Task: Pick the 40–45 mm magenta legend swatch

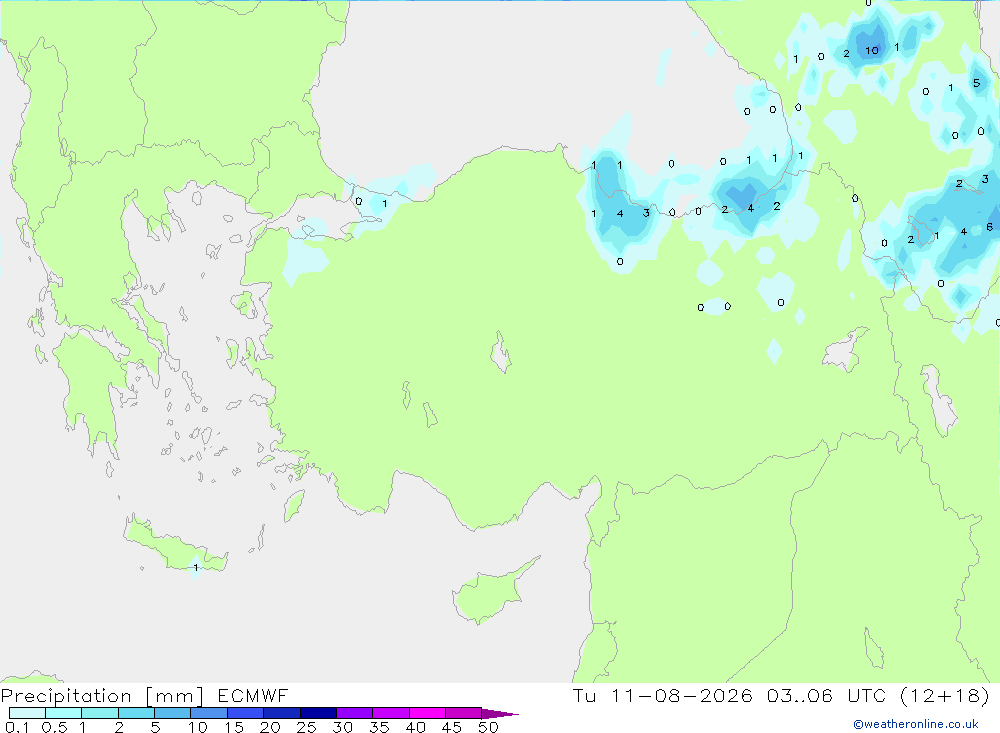Action: click(x=427, y=713)
